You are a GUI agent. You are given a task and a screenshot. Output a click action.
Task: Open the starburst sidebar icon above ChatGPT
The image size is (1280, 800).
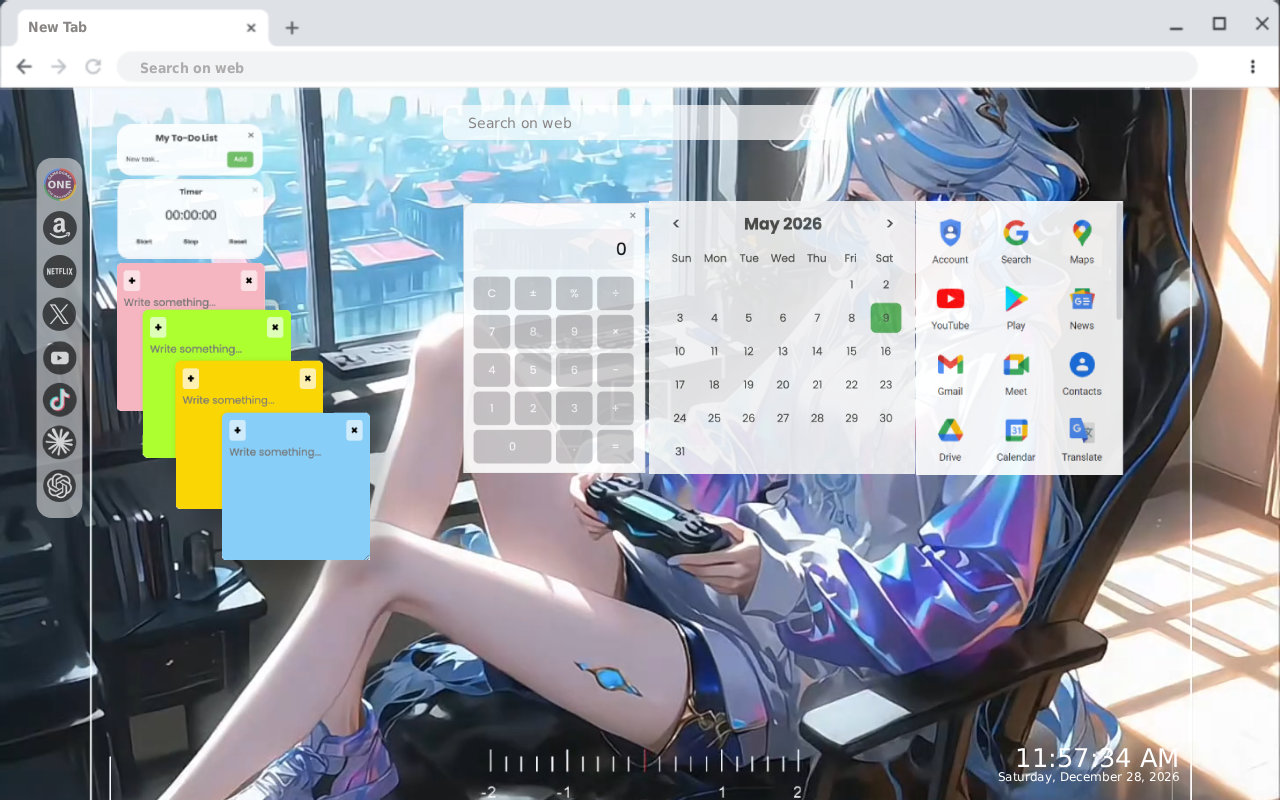tap(59, 442)
